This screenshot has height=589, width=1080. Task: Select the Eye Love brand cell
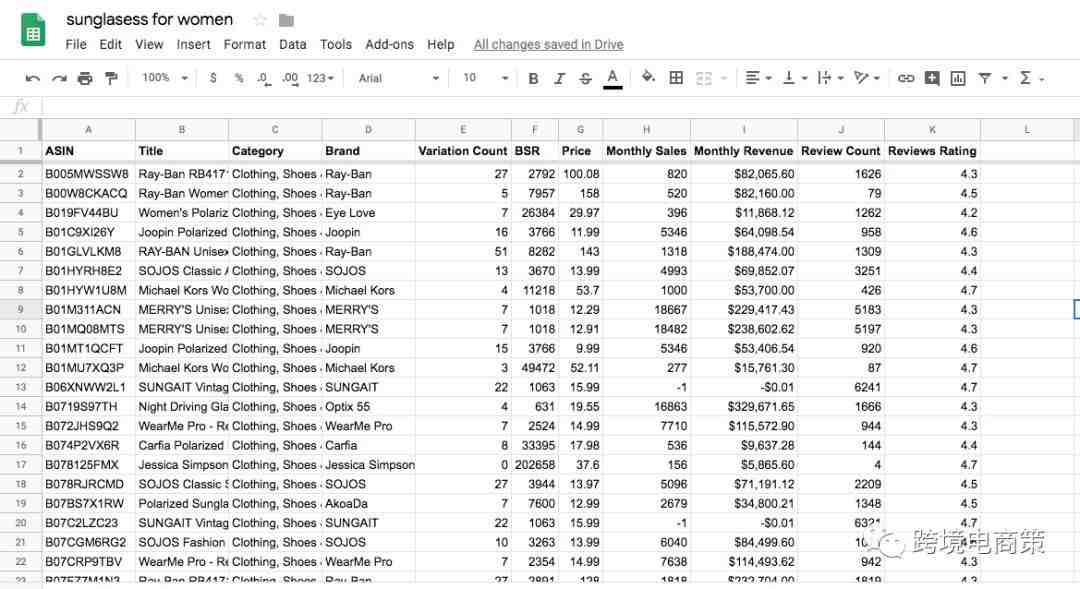368,213
